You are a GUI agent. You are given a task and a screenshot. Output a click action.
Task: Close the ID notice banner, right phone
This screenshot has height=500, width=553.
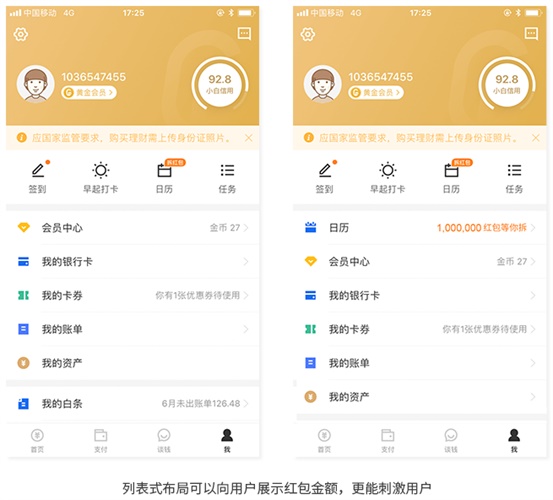[536, 138]
